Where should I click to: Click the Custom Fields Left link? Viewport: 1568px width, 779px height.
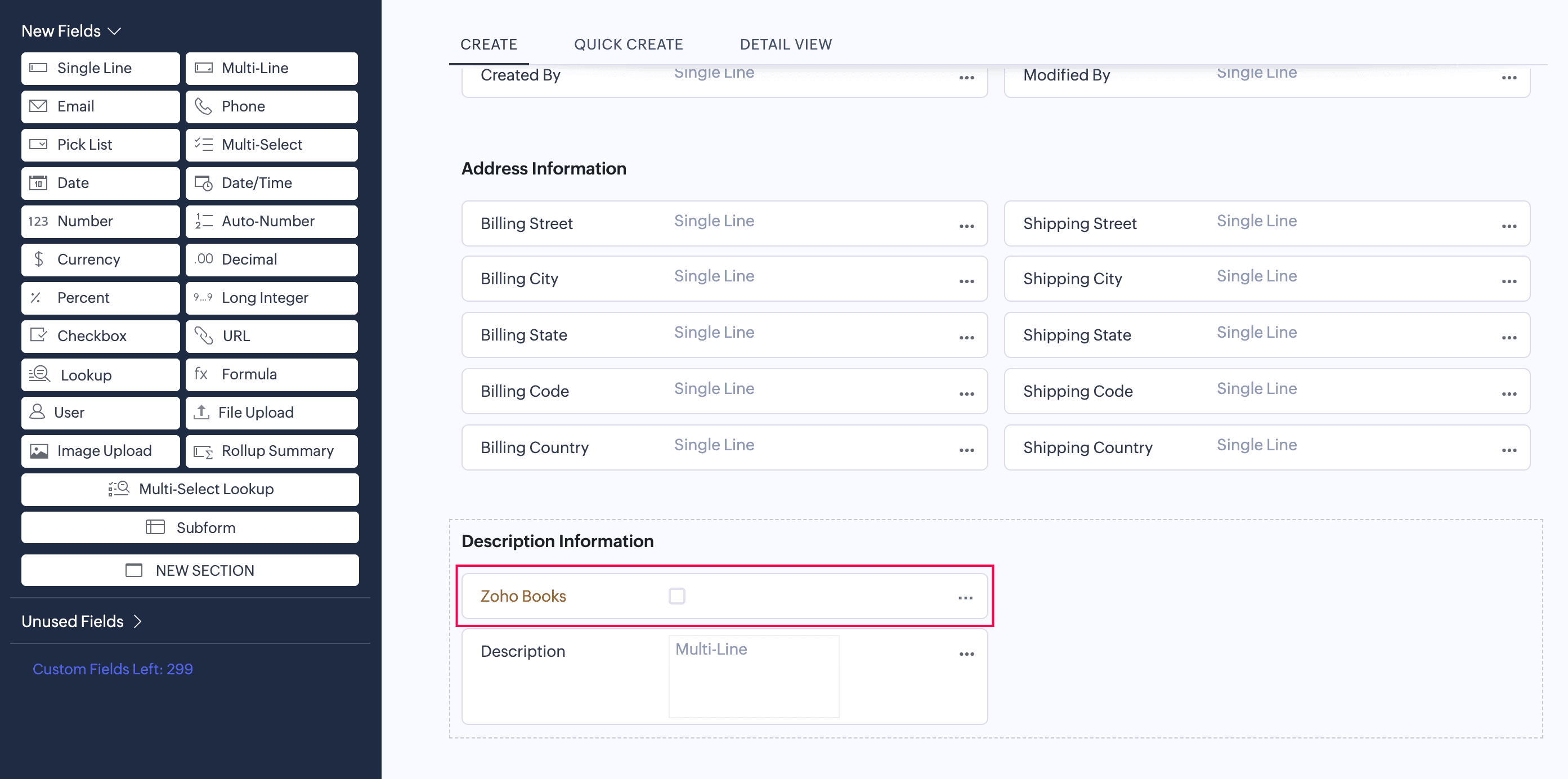[x=113, y=669]
